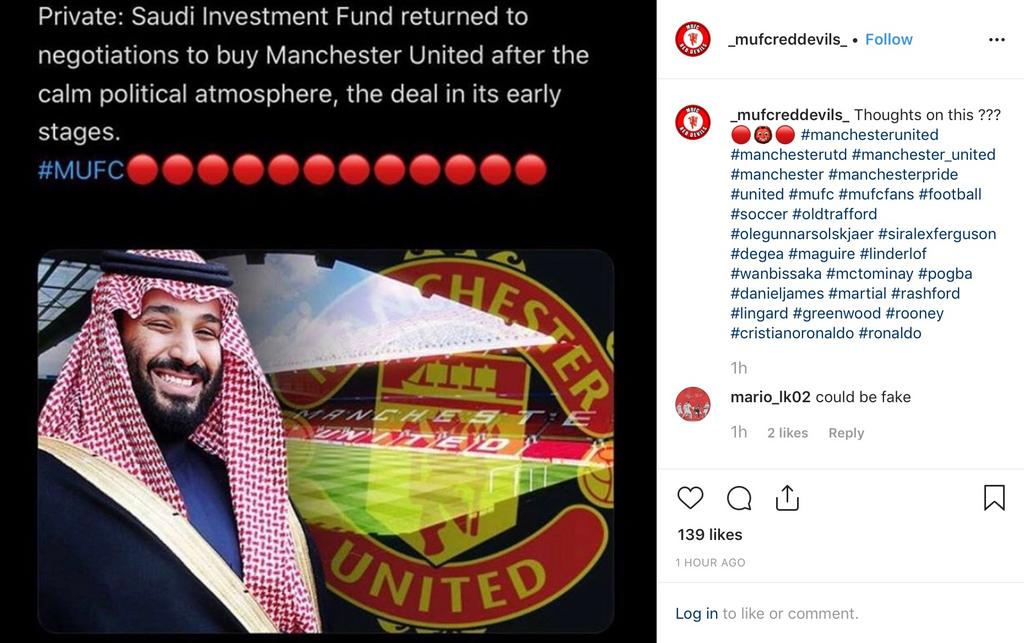The height and width of the screenshot is (643, 1024).
Task: Open mario_lk02 username link
Action: click(x=771, y=397)
